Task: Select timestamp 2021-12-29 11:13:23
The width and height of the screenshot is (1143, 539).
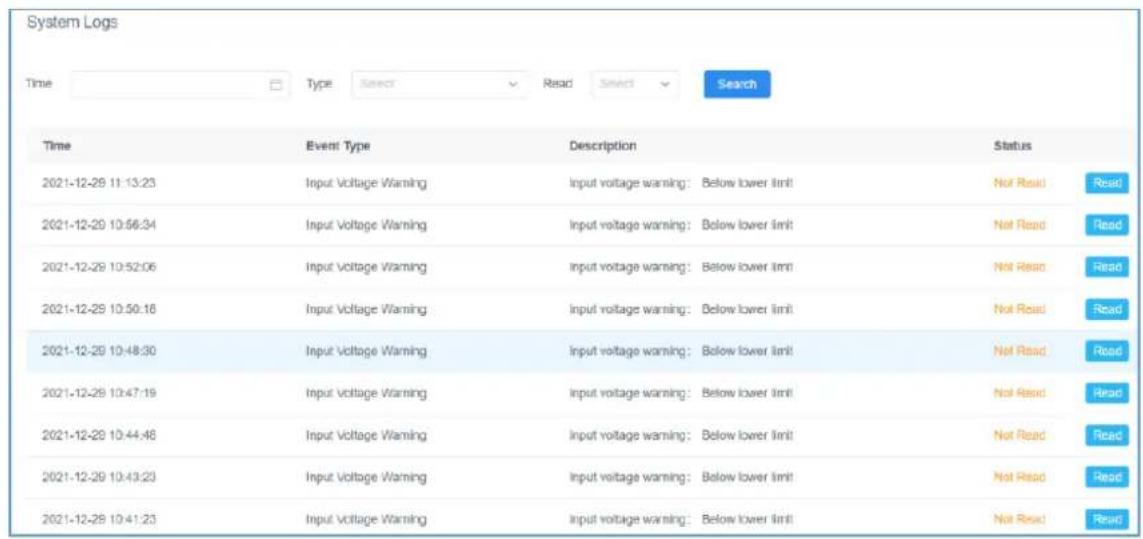Action: 99,184
